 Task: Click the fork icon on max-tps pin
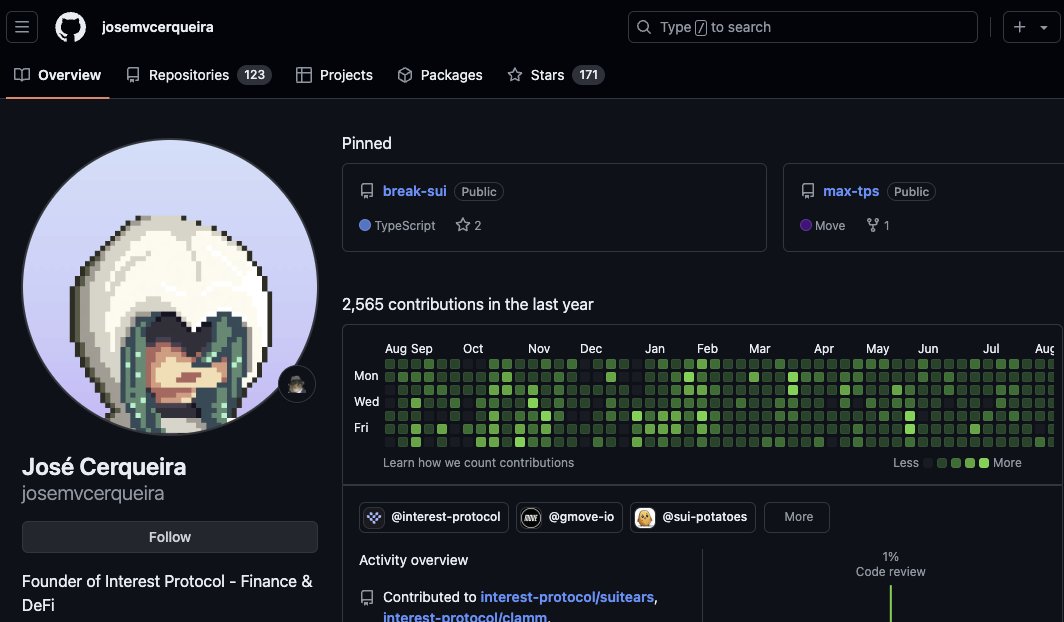[872, 225]
